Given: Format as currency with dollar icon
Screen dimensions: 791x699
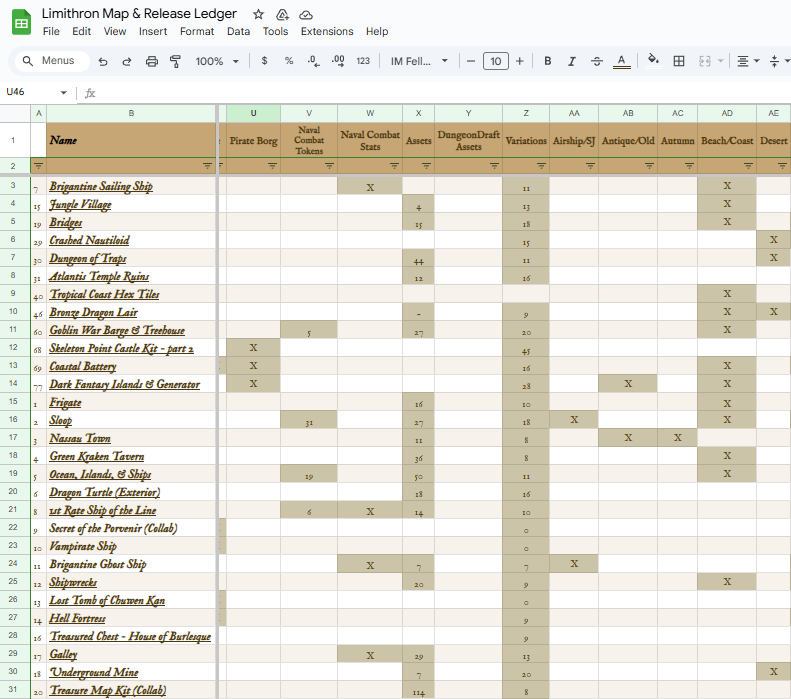Looking at the screenshot, I should 264,61.
